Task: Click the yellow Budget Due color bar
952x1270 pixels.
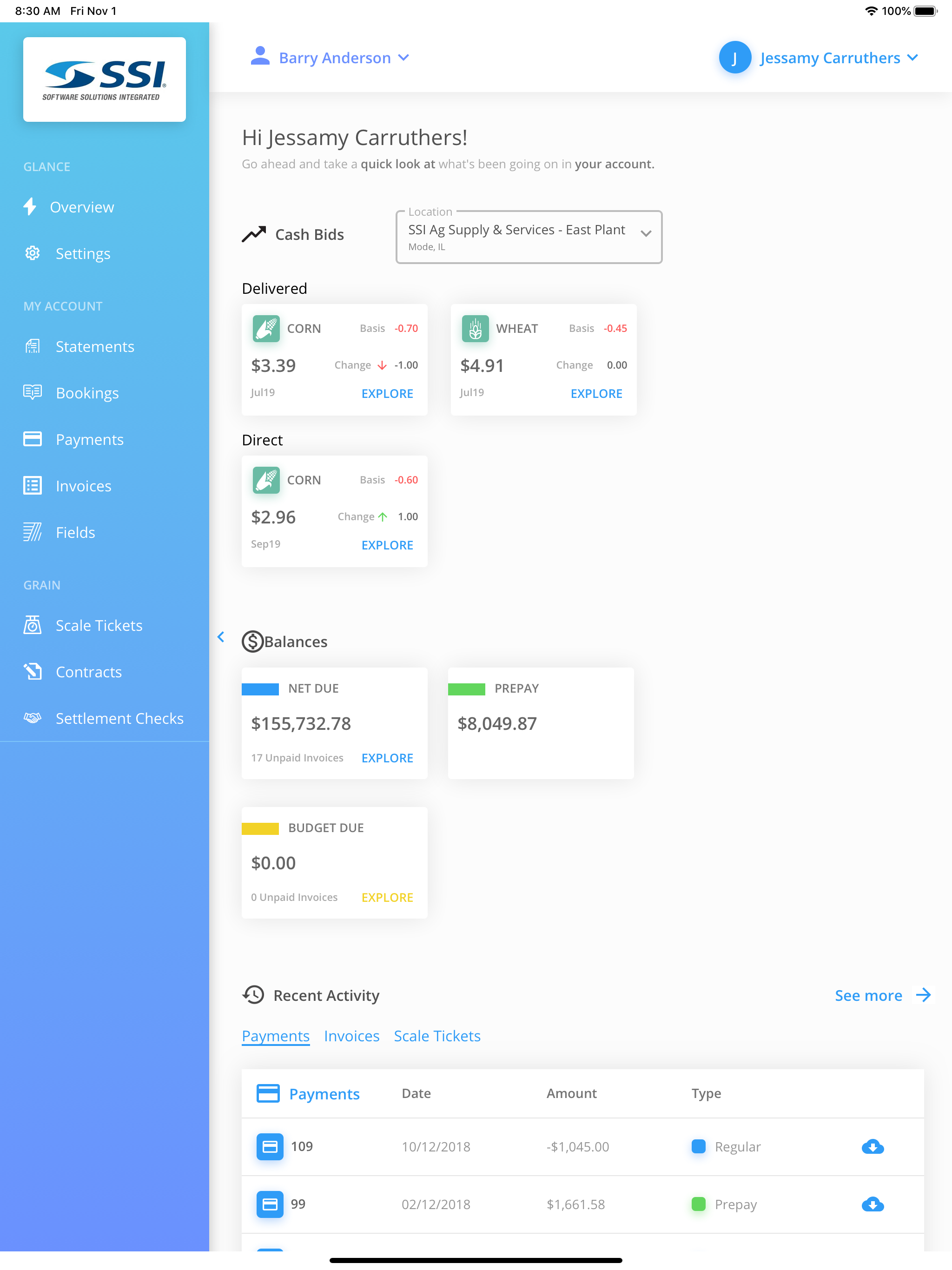Action: [x=260, y=828]
